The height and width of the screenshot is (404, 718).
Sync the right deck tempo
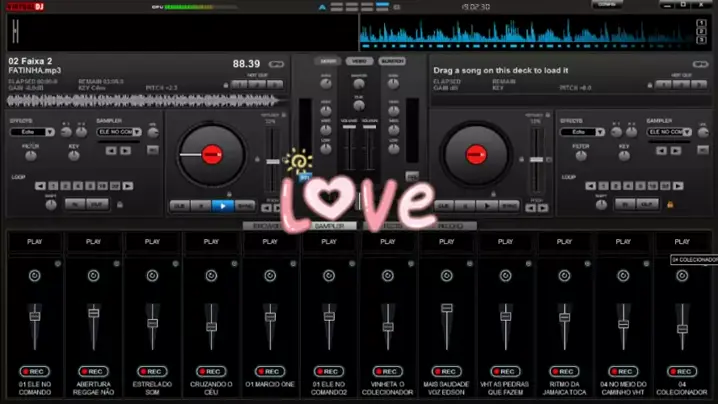click(509, 206)
